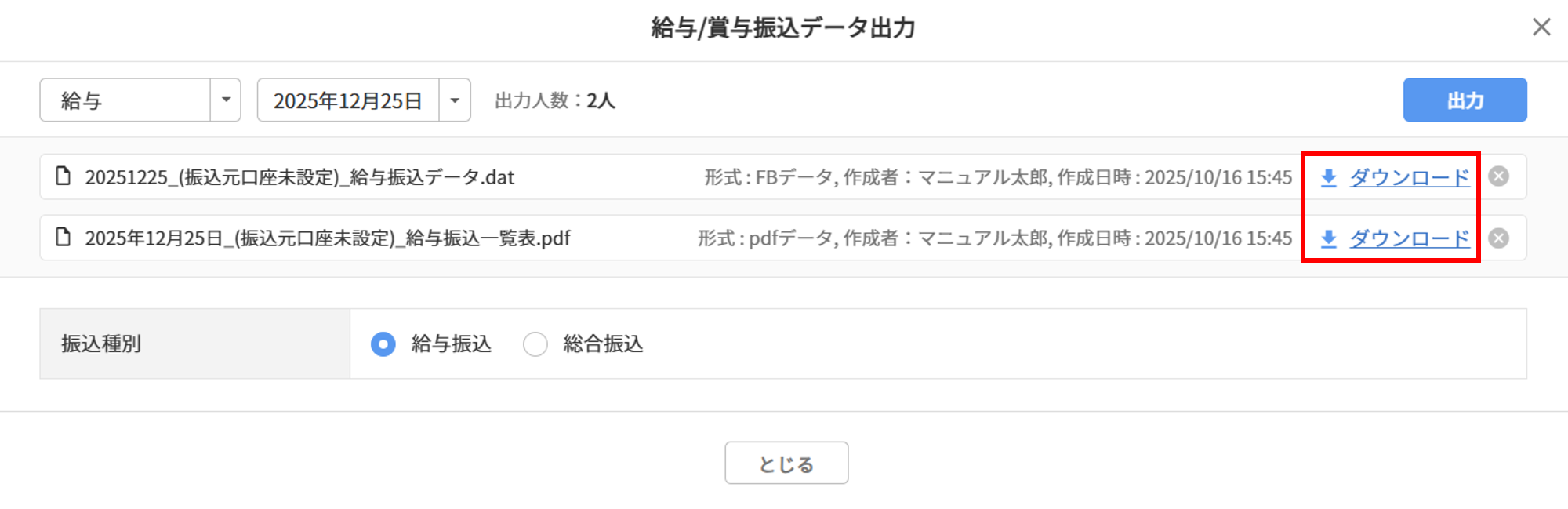Click the 20251225 給与振込データ.dat filename
Viewport: 1568px width, 509px height.
pyautogui.click(x=299, y=177)
